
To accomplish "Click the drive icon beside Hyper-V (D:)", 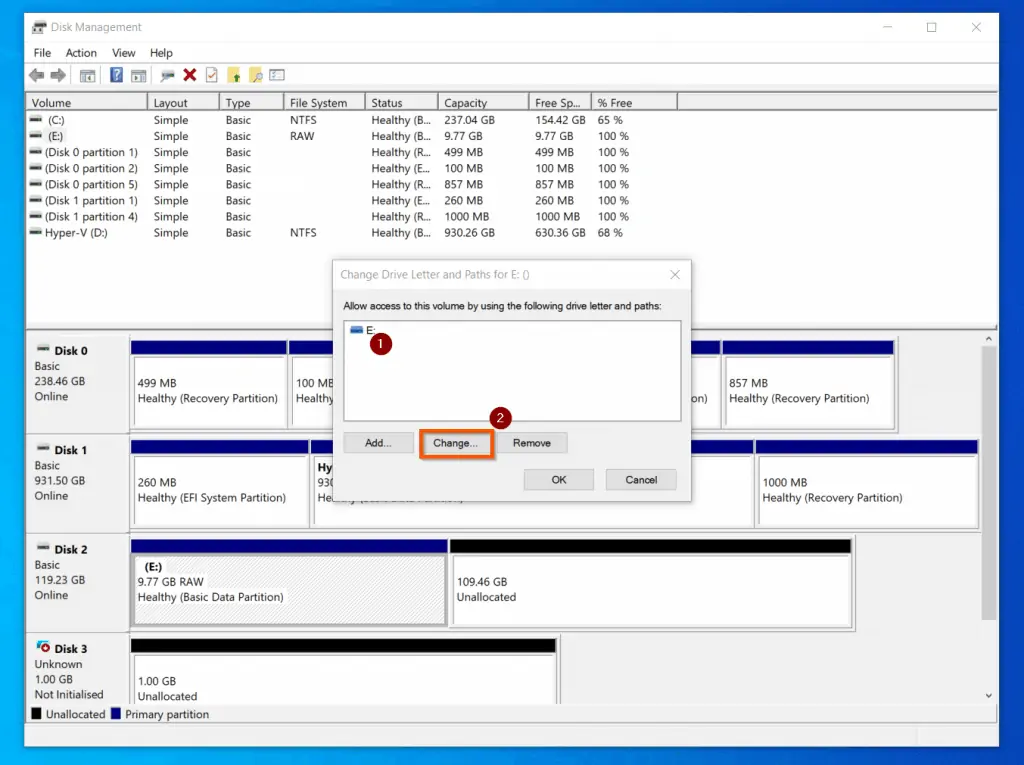I will [36, 232].
